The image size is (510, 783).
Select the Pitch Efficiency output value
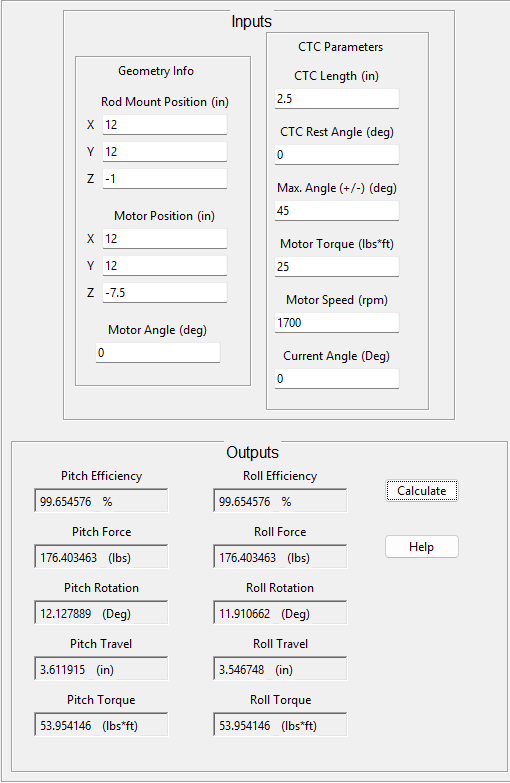pyautogui.click(x=101, y=501)
